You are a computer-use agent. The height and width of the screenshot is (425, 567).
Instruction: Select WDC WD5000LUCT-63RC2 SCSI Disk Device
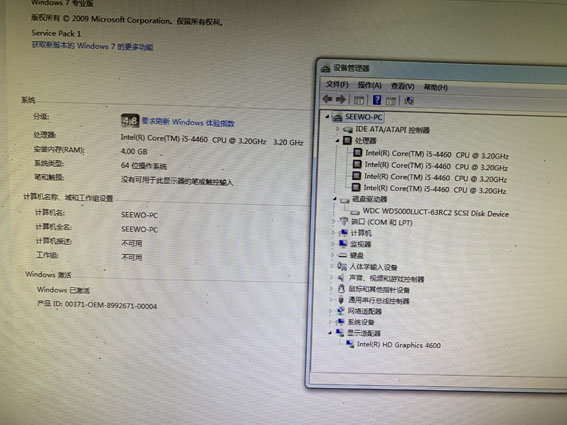point(435,212)
